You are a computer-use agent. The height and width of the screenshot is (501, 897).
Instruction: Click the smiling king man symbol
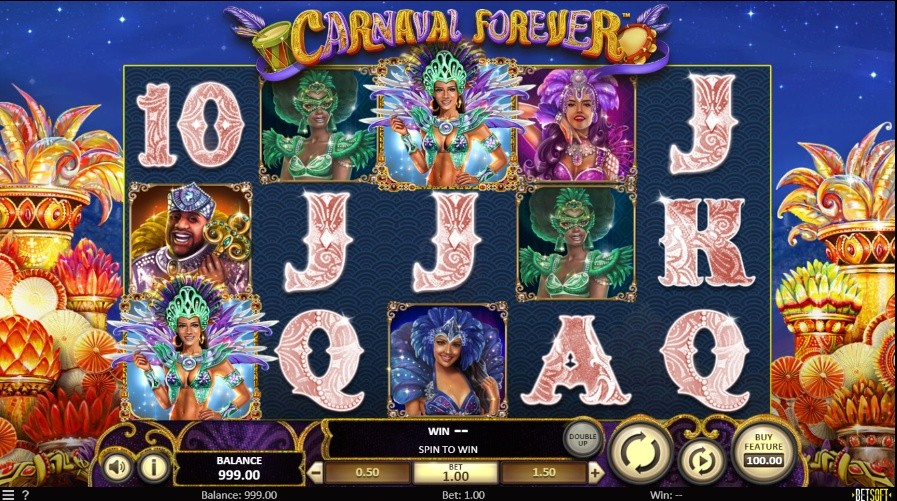(189, 239)
